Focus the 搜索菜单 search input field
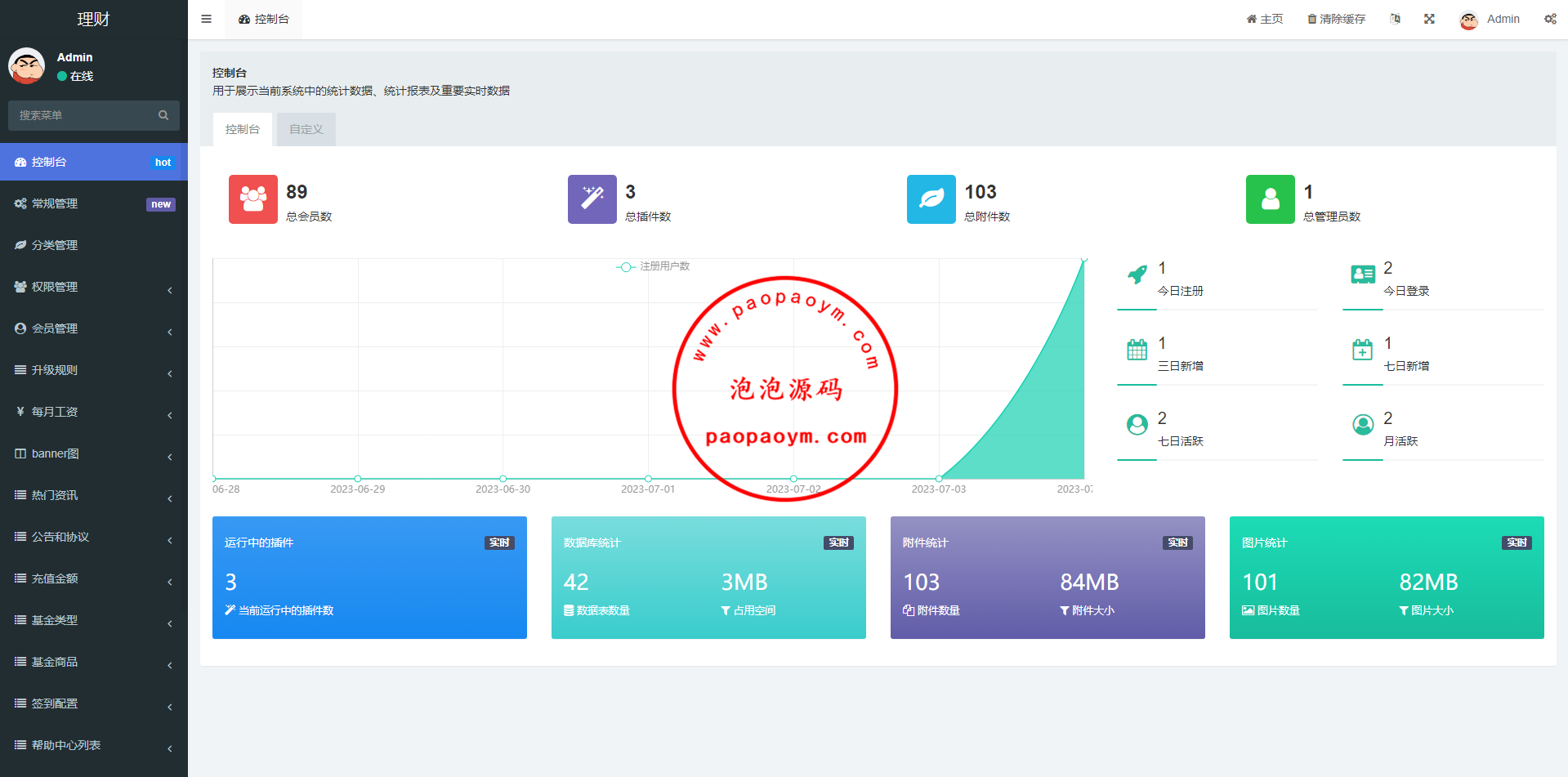The width and height of the screenshot is (1568, 777). (x=82, y=115)
